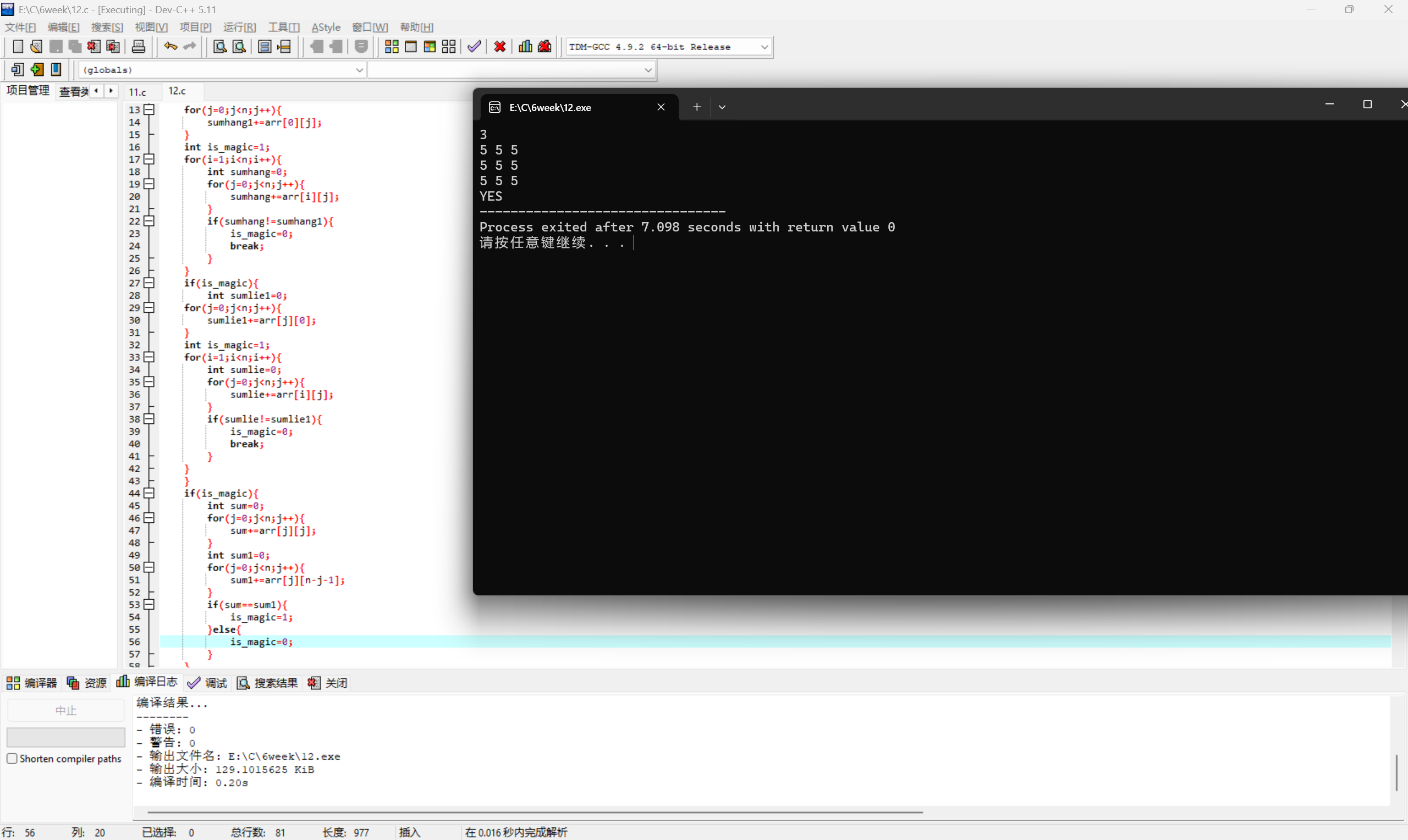Click the Compile icon with colored squares
1408x840 pixels.
coord(391,46)
